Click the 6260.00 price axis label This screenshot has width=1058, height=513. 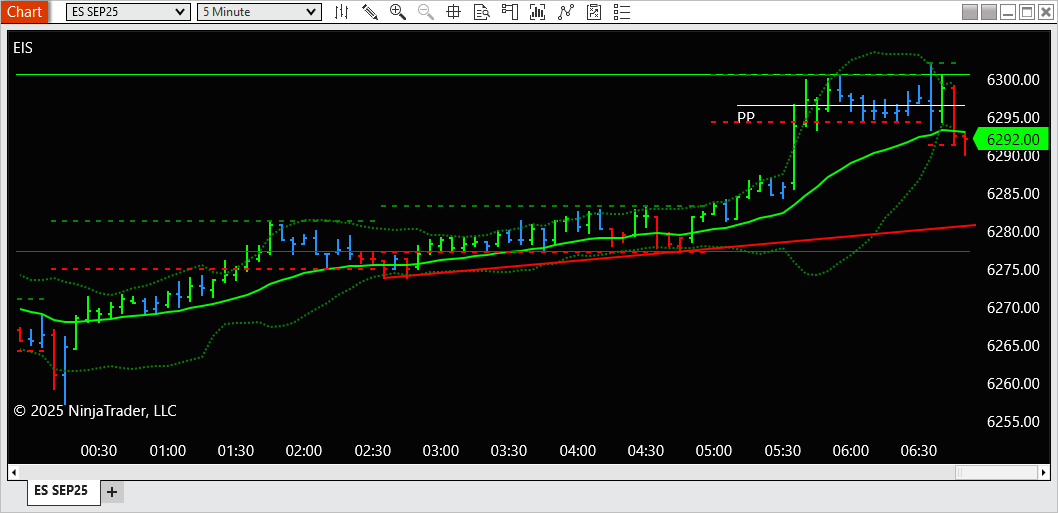pos(1012,383)
